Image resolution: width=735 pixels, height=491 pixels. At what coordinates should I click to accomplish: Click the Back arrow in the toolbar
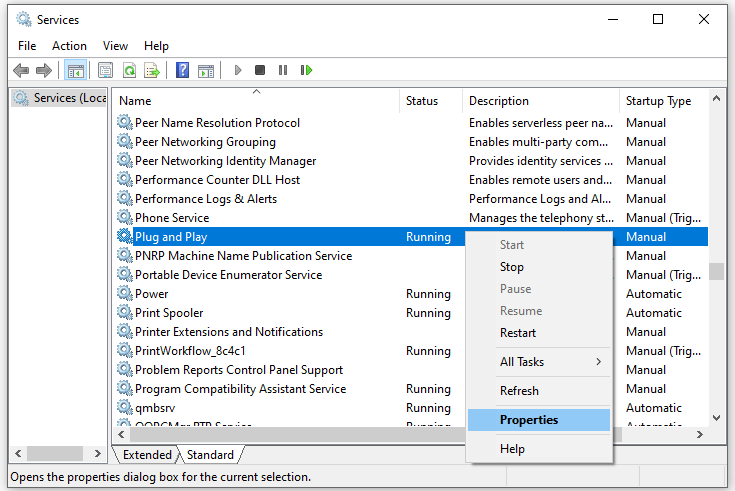21,70
